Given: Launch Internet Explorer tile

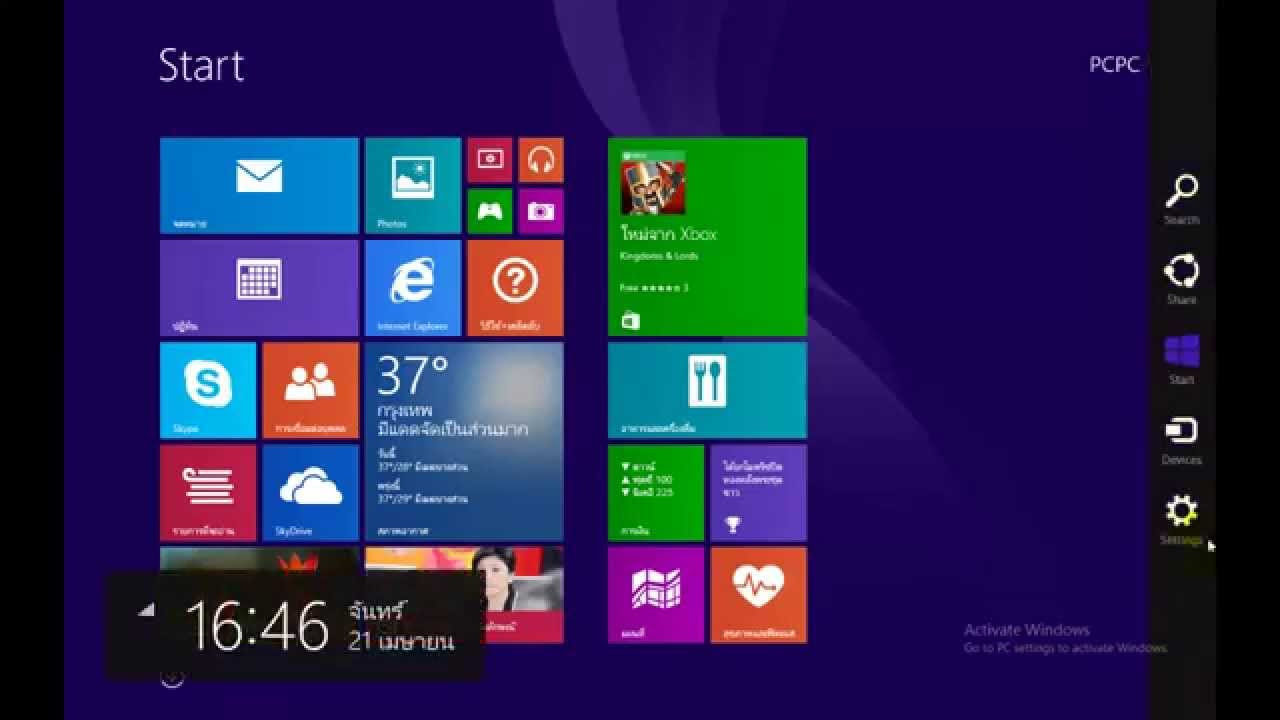Looking at the screenshot, I should [413, 288].
